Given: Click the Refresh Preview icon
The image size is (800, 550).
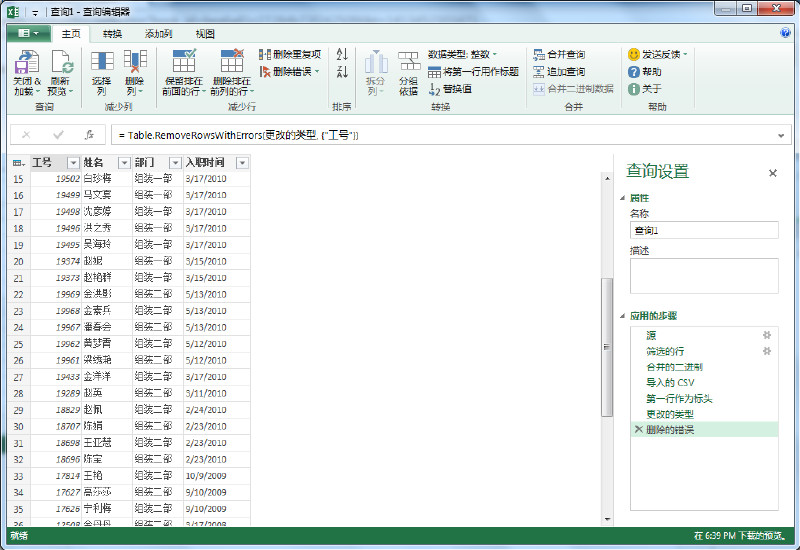Looking at the screenshot, I should pos(61,62).
